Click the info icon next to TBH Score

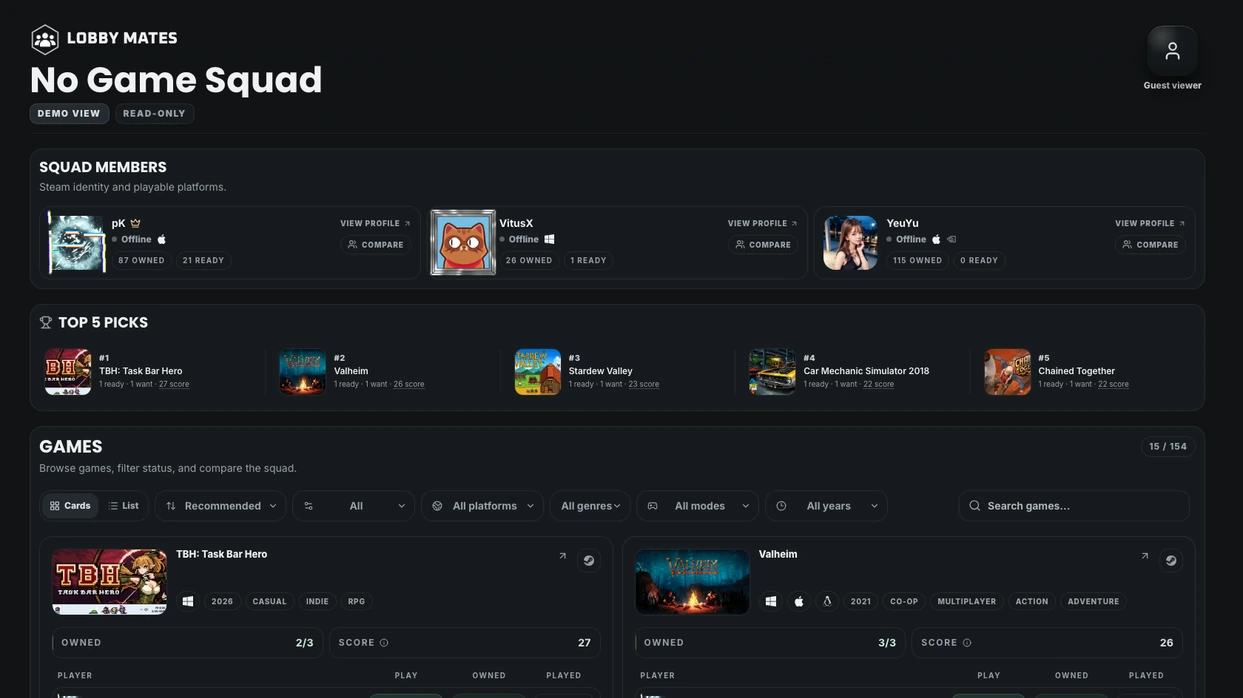(x=384, y=643)
